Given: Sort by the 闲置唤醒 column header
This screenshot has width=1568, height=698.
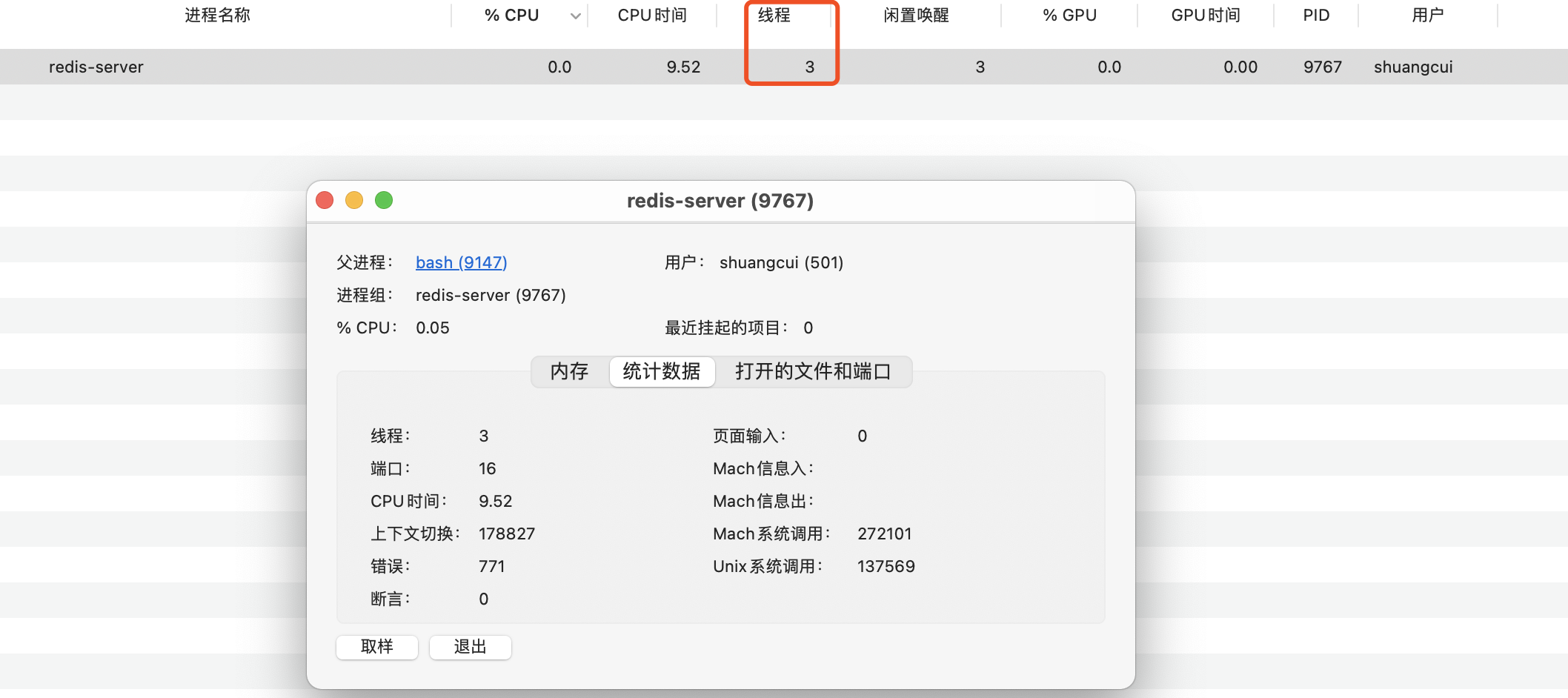Looking at the screenshot, I should (x=916, y=15).
